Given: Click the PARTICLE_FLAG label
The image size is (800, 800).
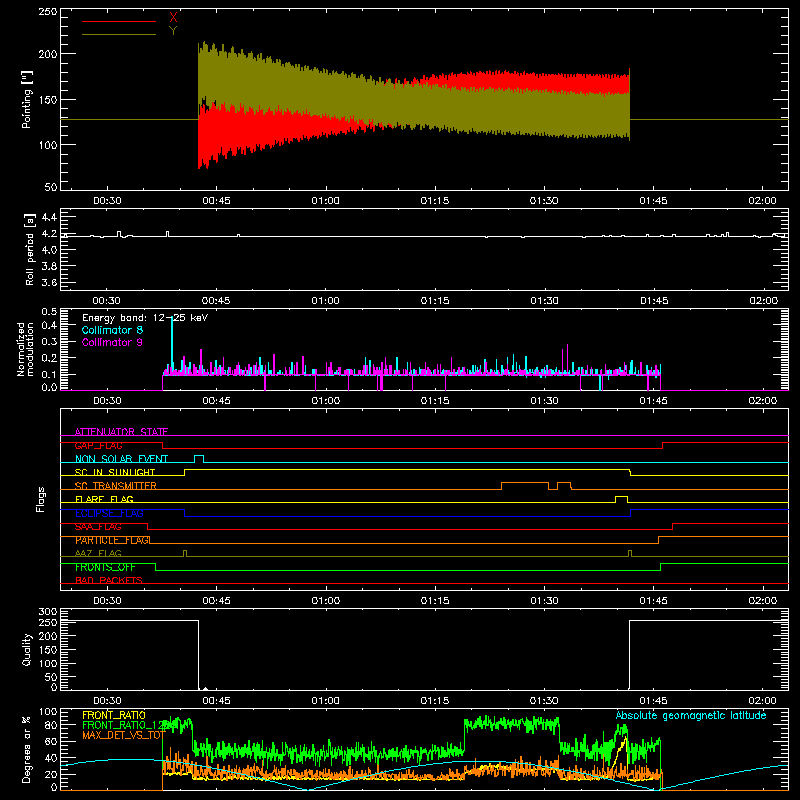Looking at the screenshot, I should point(112,540).
